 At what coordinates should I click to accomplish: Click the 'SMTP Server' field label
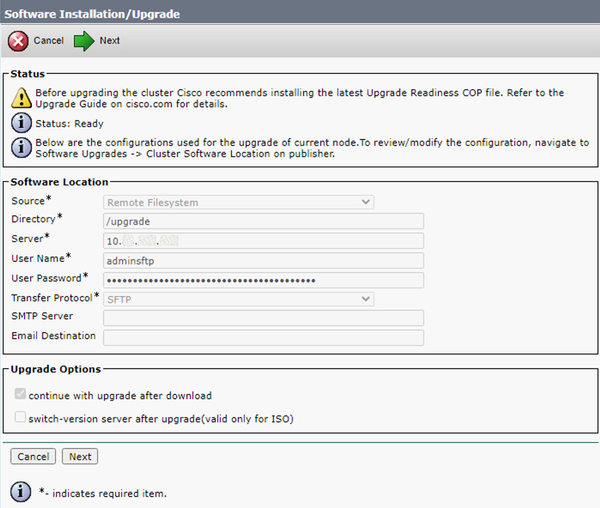(42, 316)
